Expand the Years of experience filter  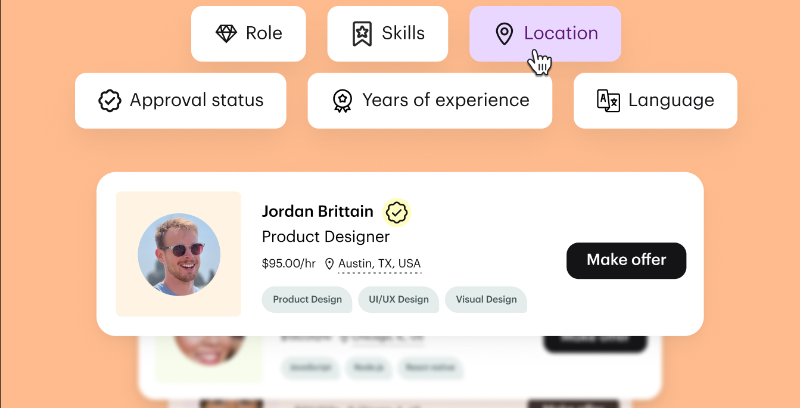(430, 100)
